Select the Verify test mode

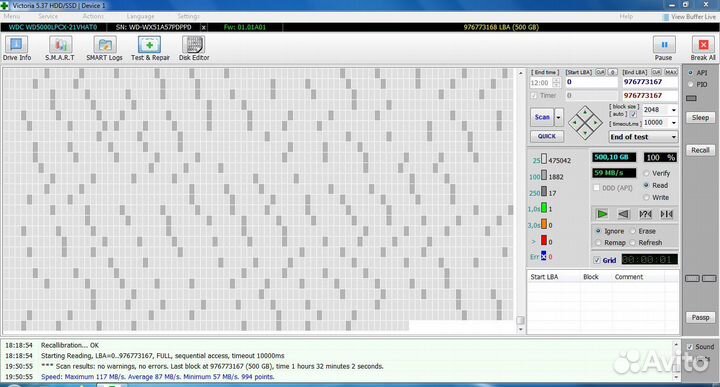pyautogui.click(x=646, y=173)
